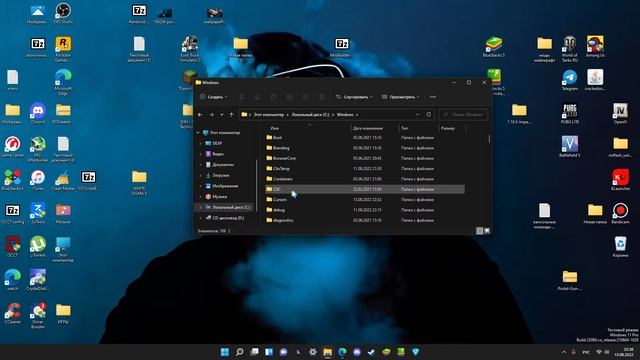640x360 pixels.
Task: Switch to large icons view in status bar
Action: click(487, 231)
